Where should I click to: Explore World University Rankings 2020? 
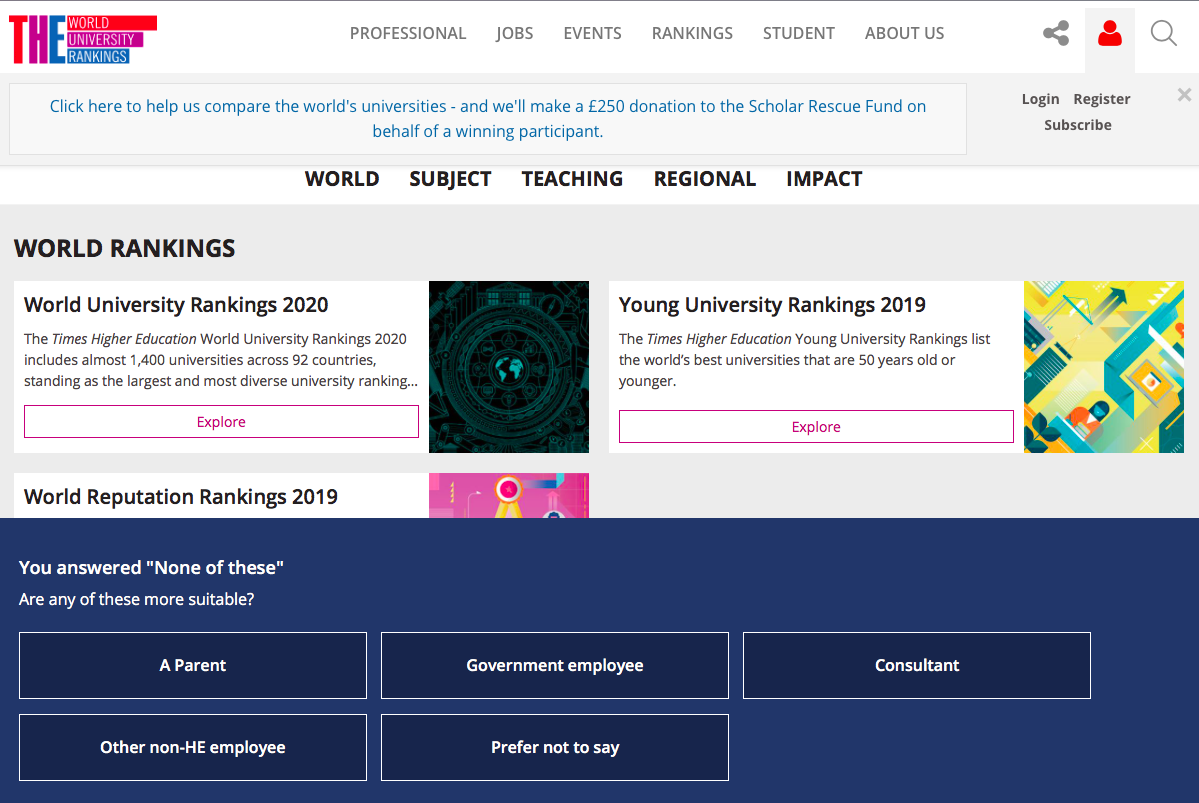pos(221,421)
